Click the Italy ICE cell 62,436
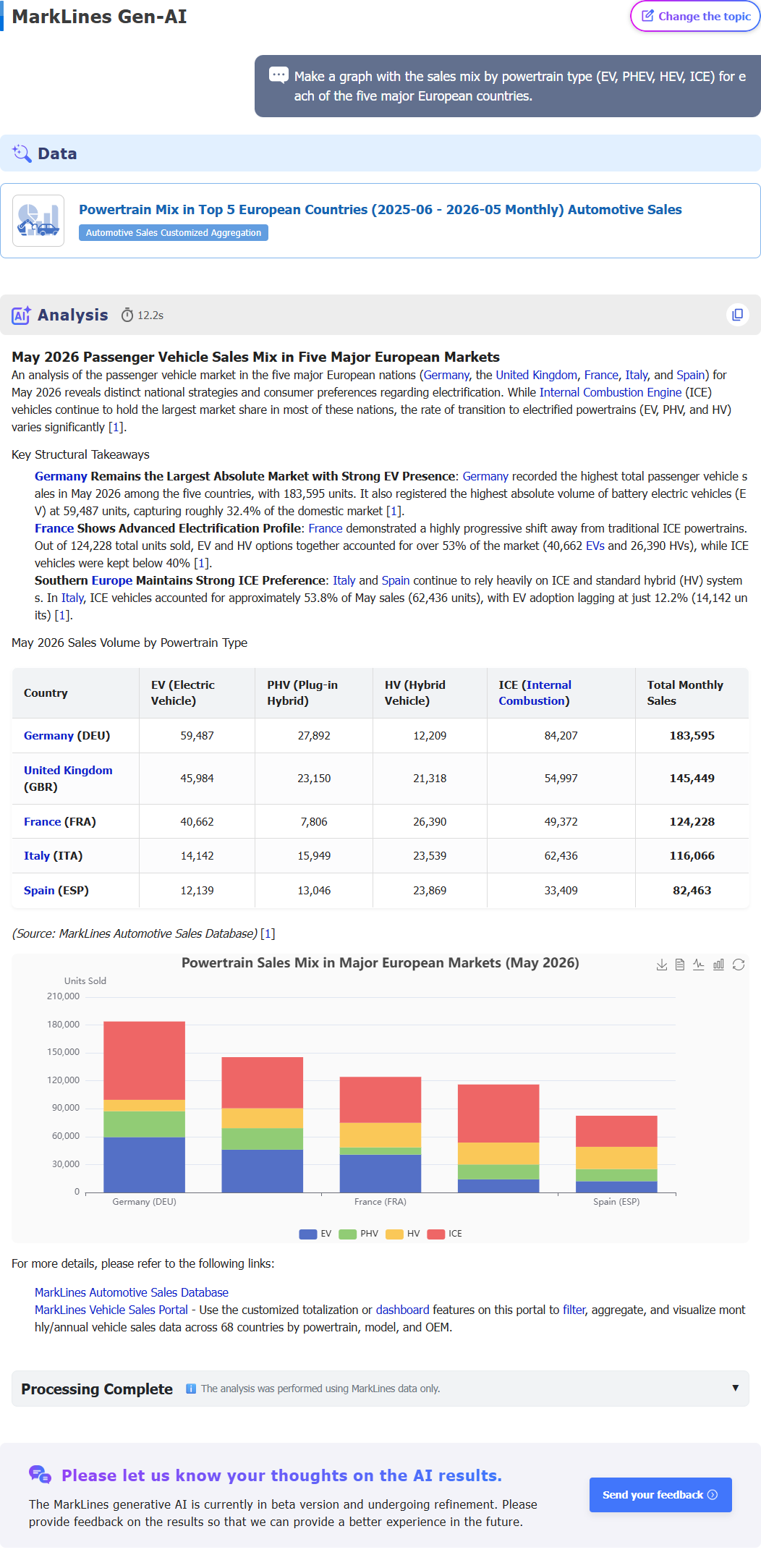The height and width of the screenshot is (1568, 761). 561,855
